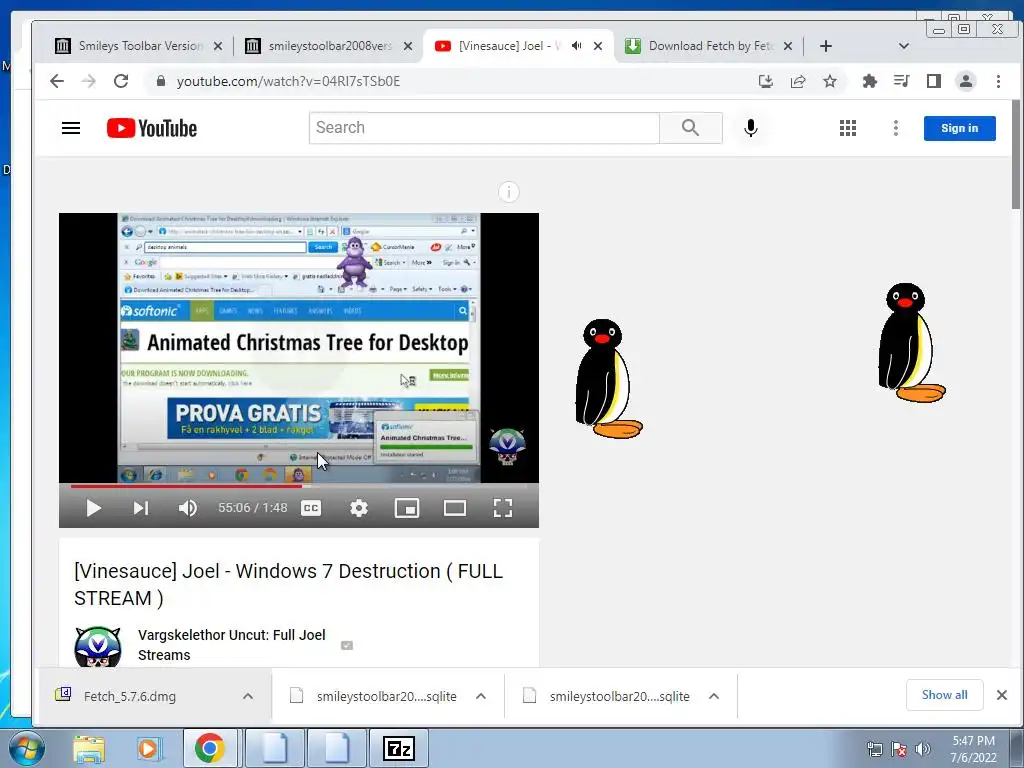Click the video frame thumbnail

coord(298,347)
